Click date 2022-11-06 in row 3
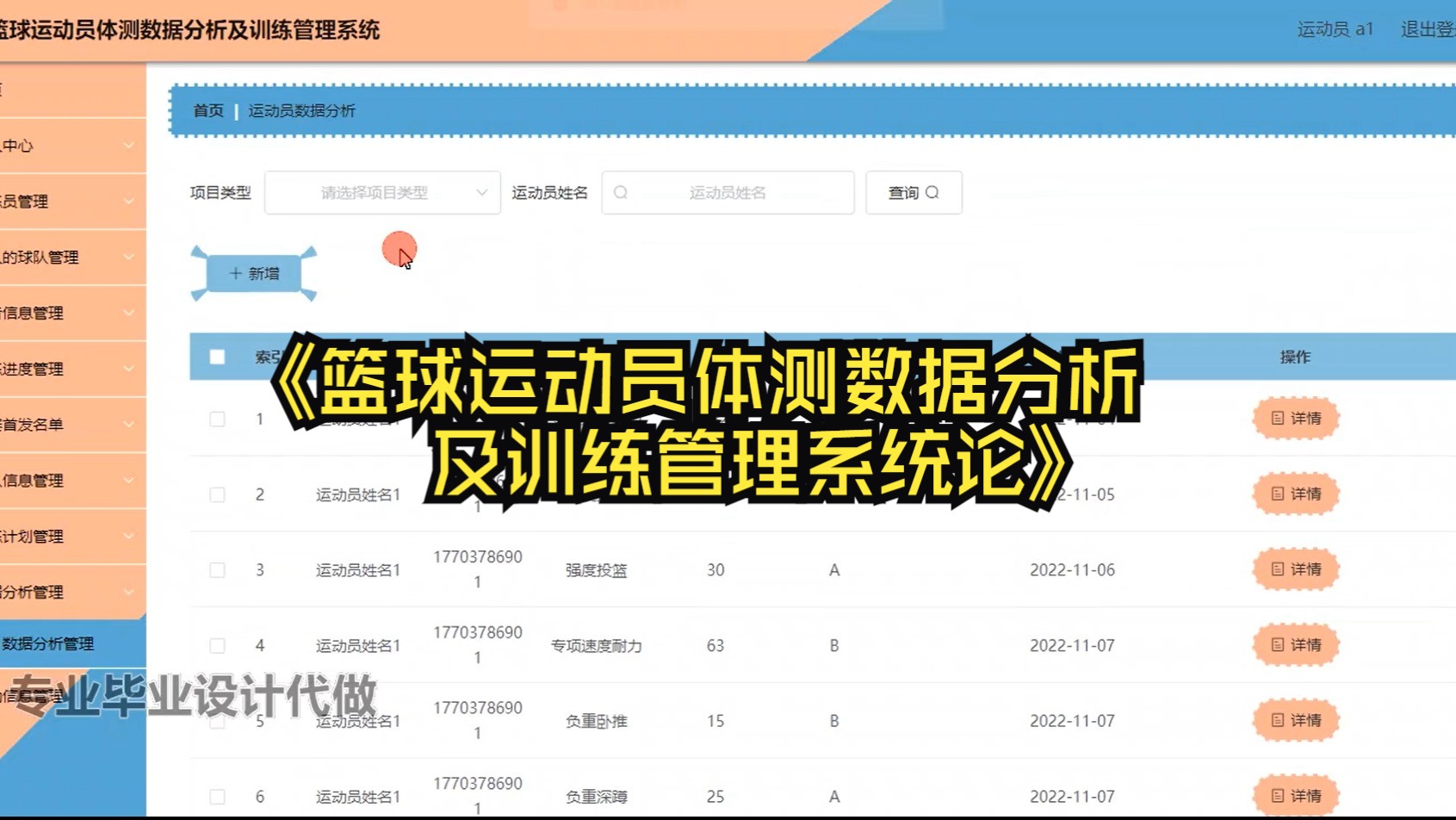Screen dimensions: 1456x820 1072,570
